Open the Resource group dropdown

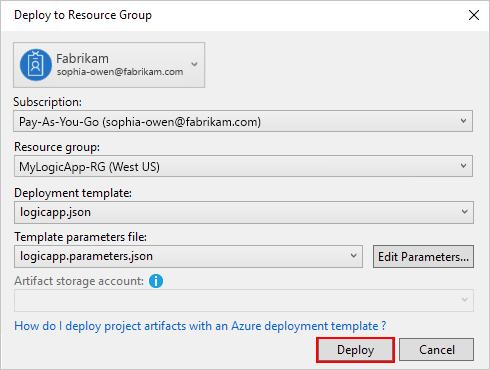[243, 166]
